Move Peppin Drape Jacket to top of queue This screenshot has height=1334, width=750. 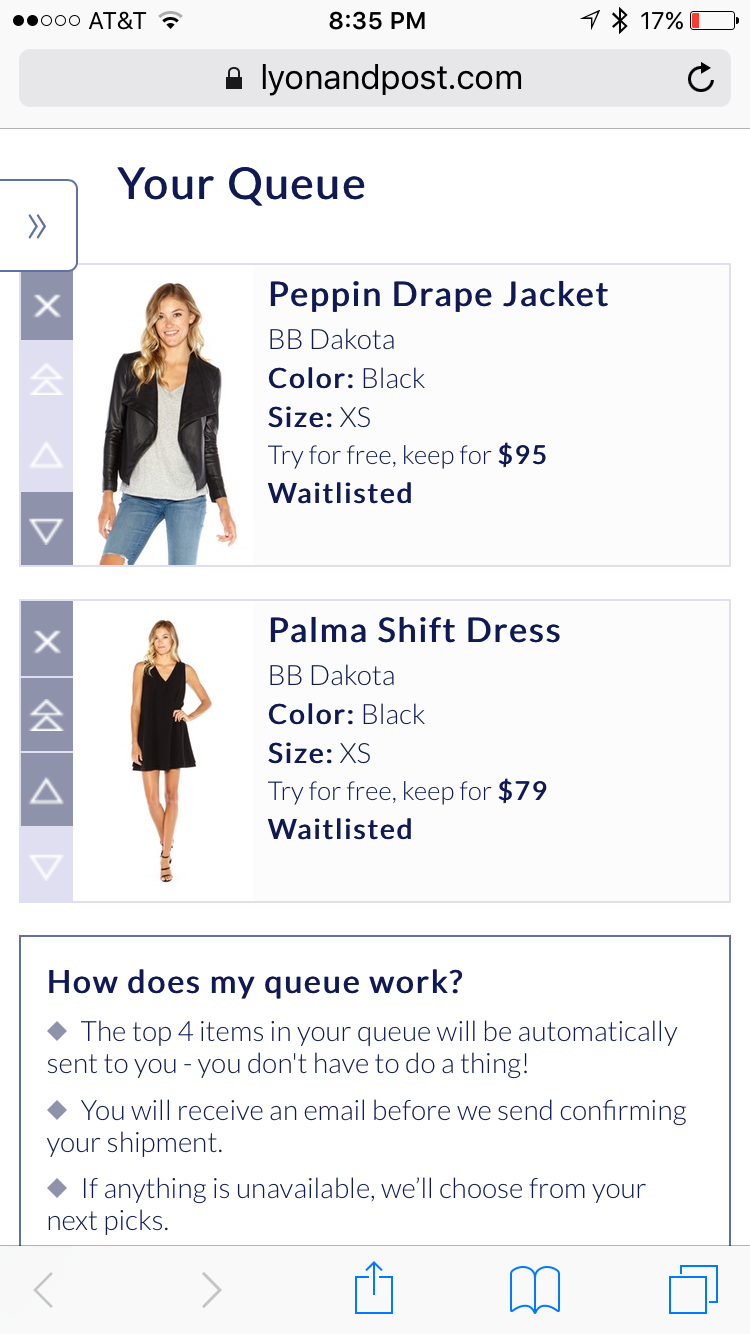coord(46,380)
